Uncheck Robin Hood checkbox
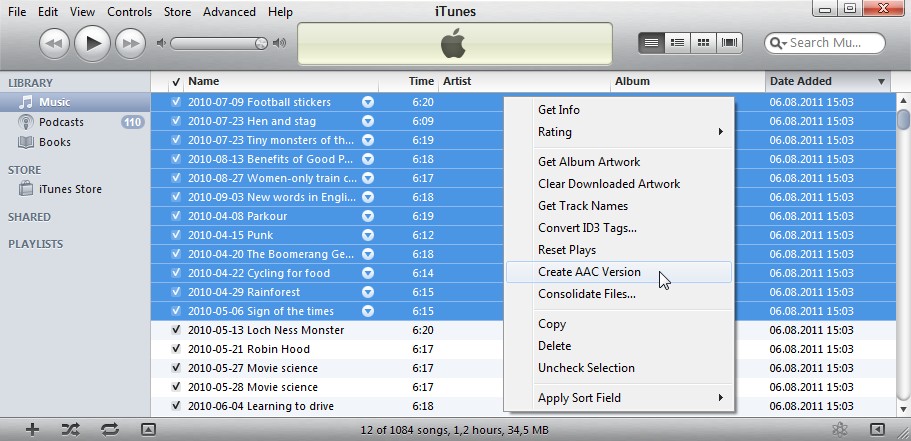 point(176,349)
